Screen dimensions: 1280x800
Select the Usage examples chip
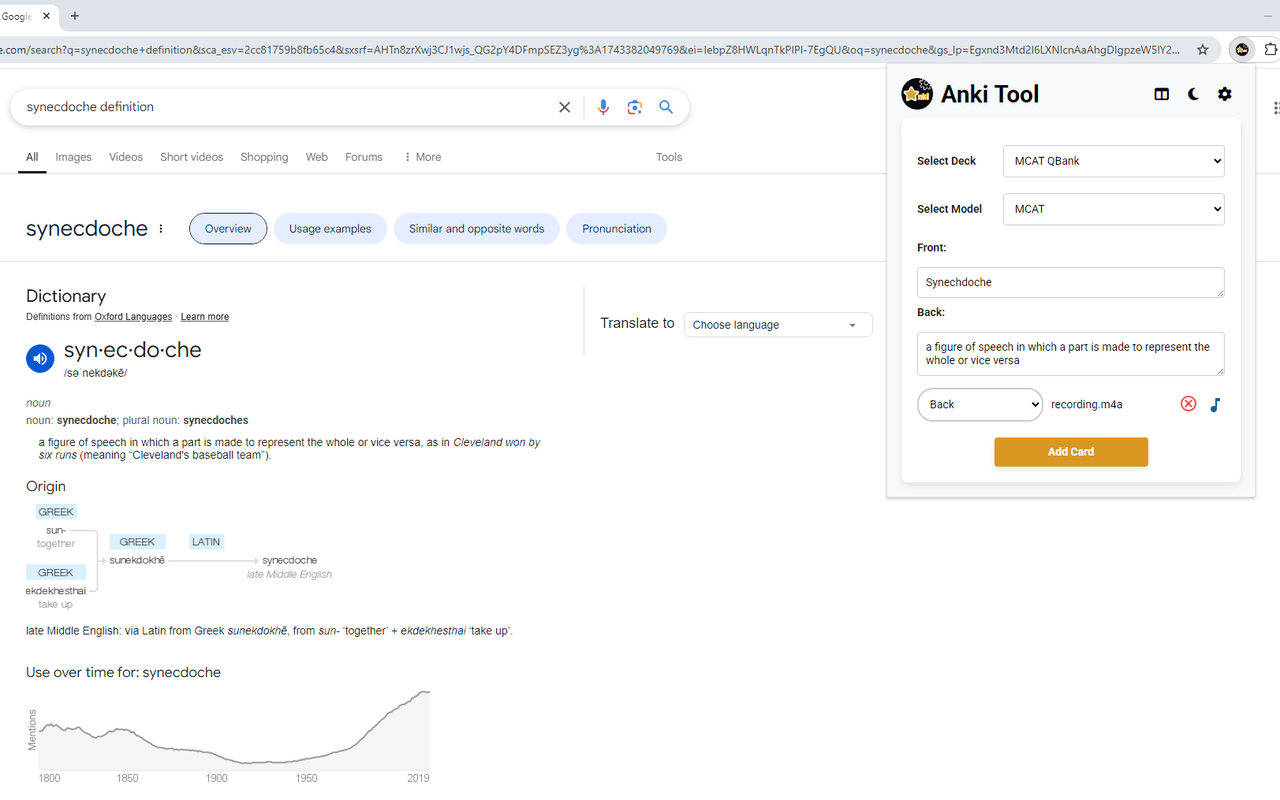click(x=330, y=228)
